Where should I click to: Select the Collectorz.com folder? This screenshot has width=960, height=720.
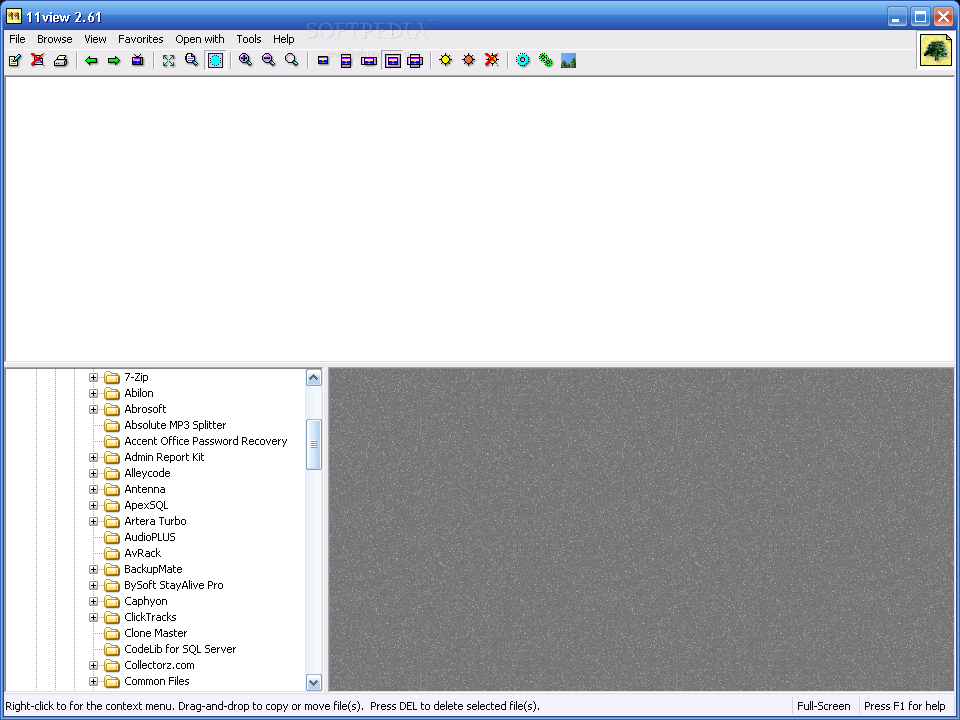pos(159,665)
